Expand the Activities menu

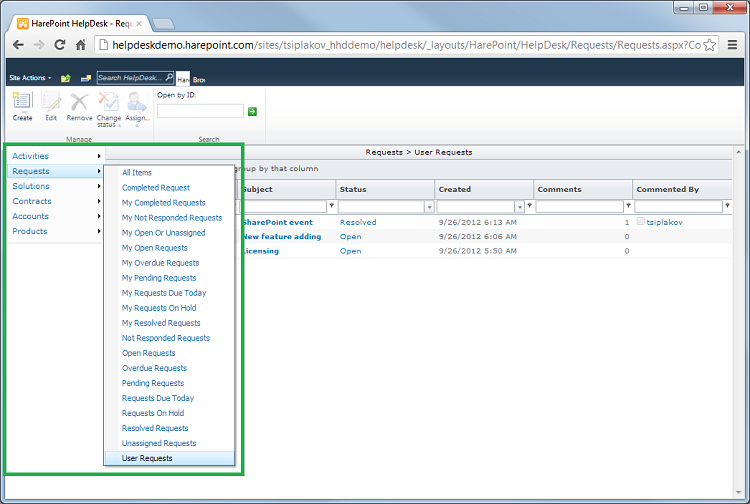55,156
